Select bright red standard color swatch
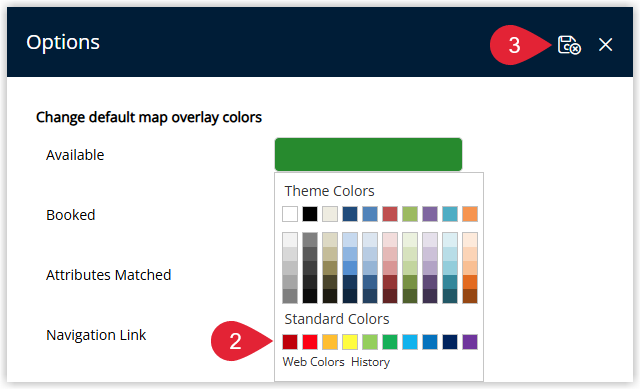Screen dimensions: 641x390 (x=310, y=342)
